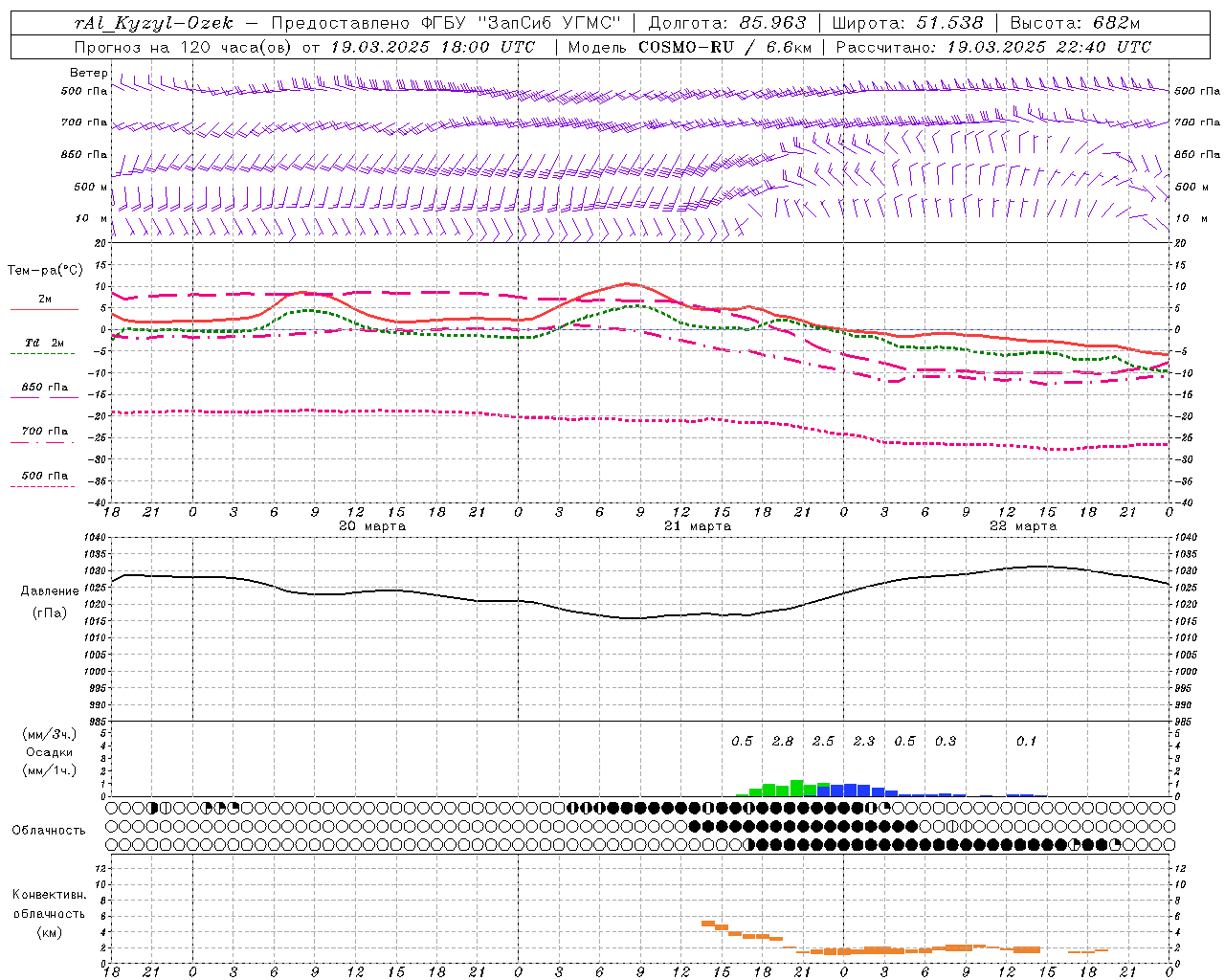This screenshot has height=980, width=1225.
Task: Click the 2.5 precipitation total
Action: 823,741
